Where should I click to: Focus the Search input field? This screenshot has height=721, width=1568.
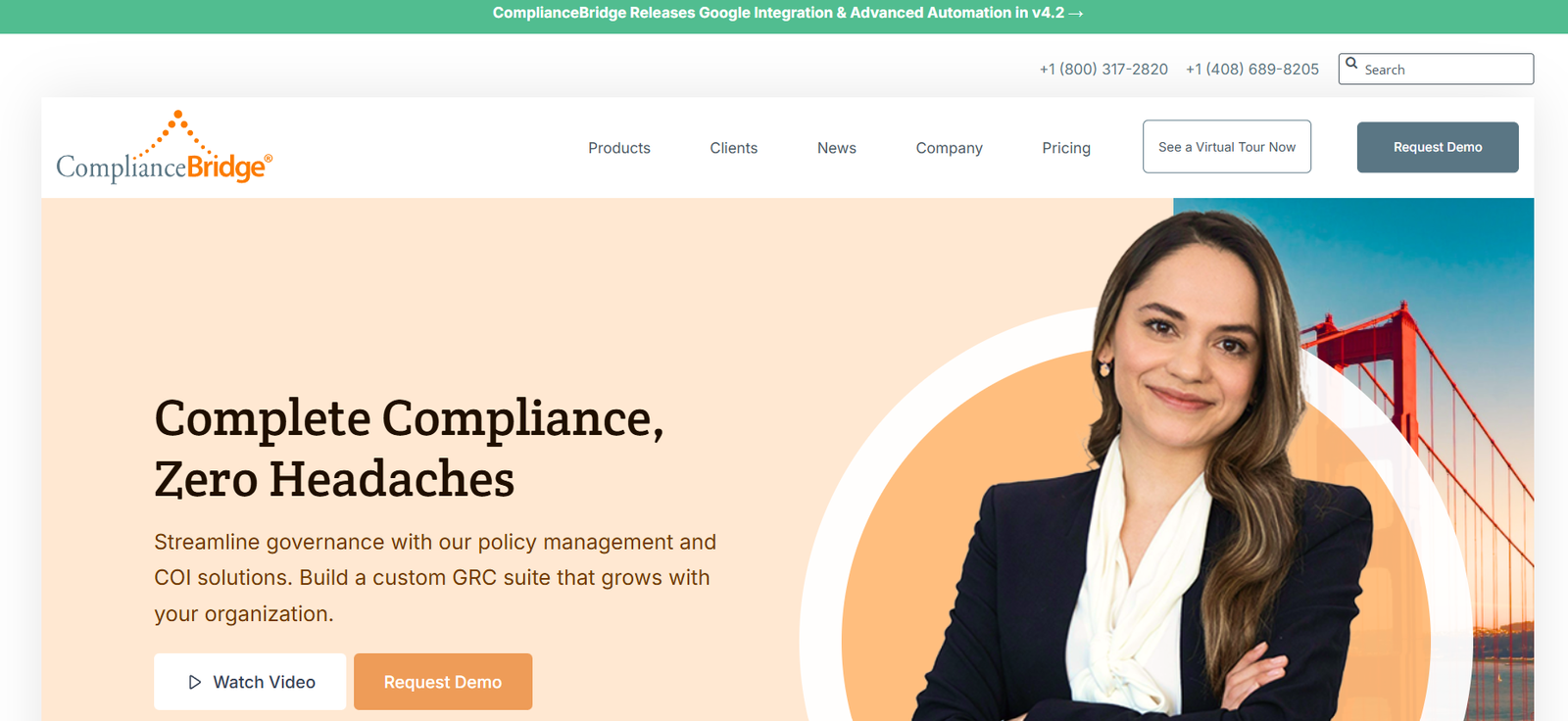[1436, 69]
